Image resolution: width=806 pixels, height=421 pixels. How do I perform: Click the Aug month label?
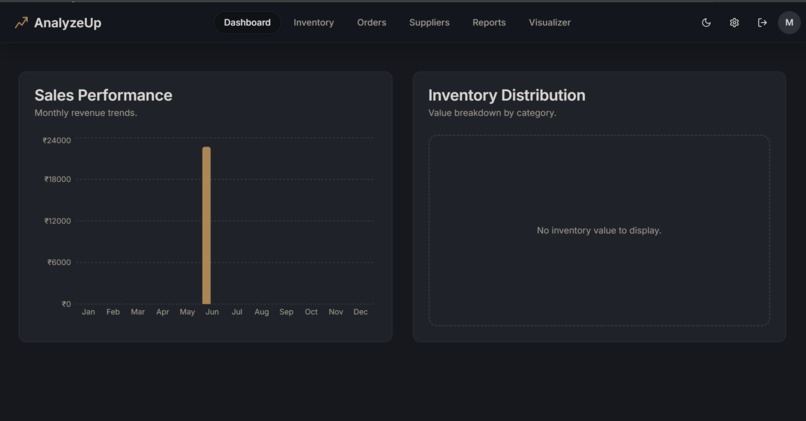pyautogui.click(x=262, y=312)
